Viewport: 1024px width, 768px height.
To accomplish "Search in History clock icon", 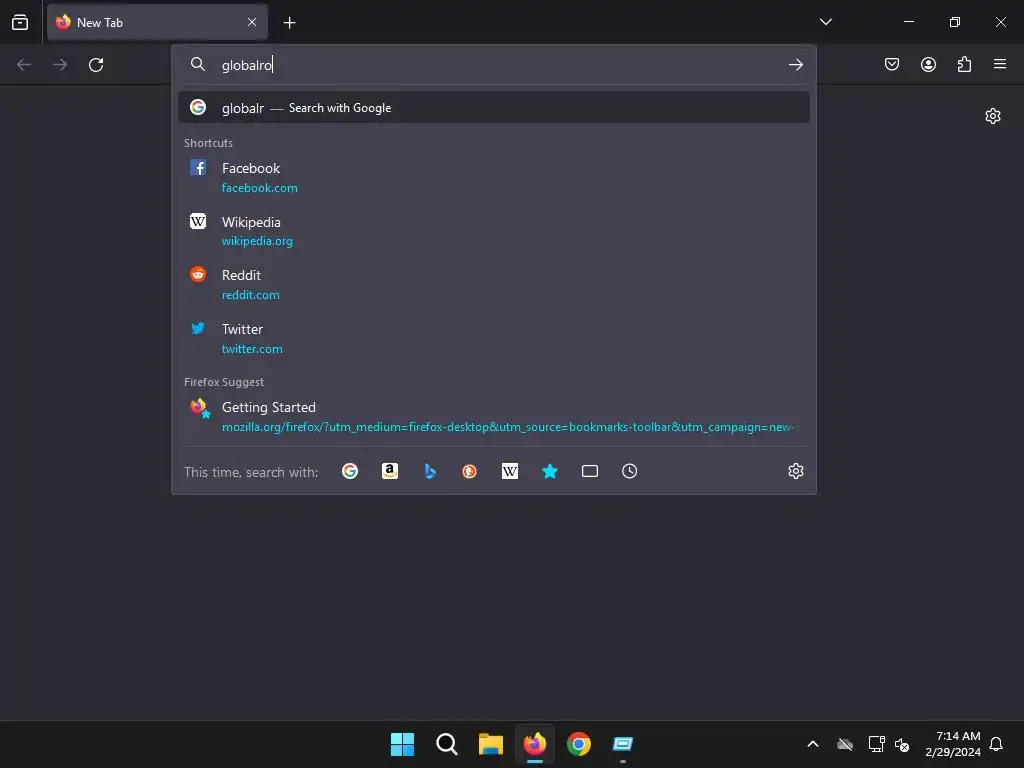I will point(630,471).
